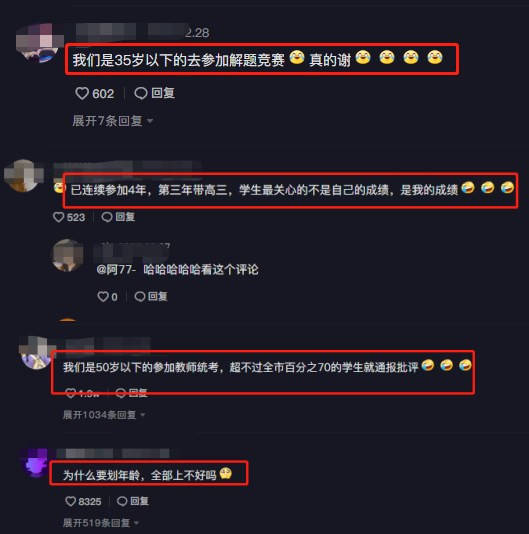Like the comment with 523 likes
Screen dimensions: 529x534
[59, 217]
